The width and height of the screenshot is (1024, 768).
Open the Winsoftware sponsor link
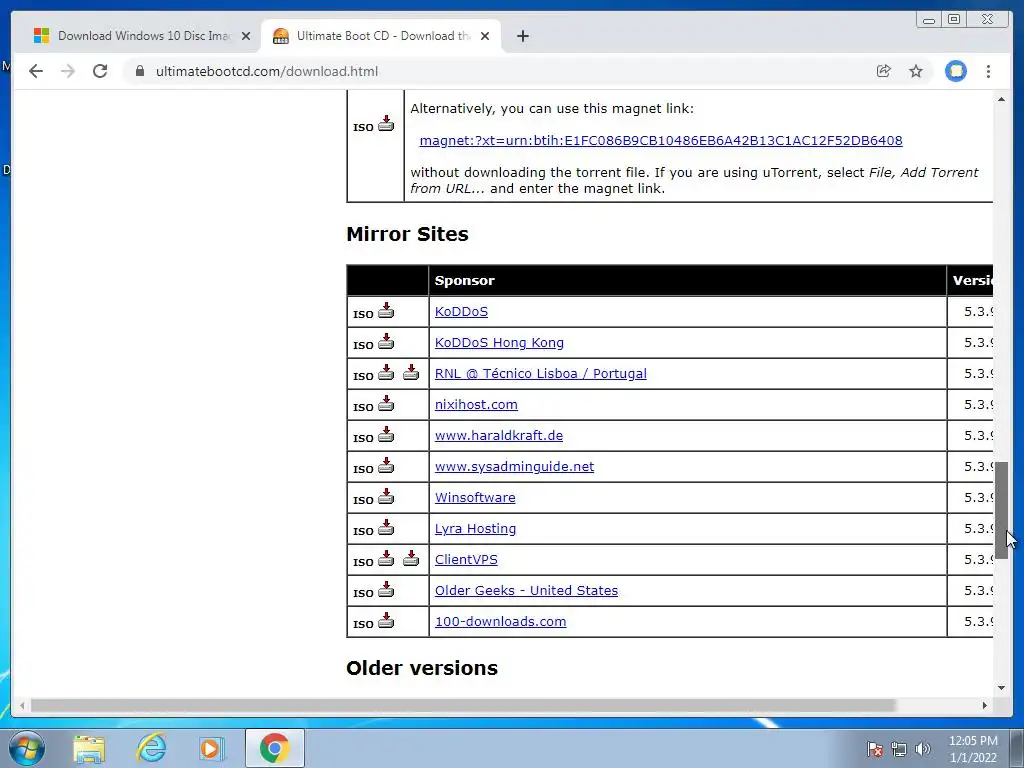(x=475, y=498)
